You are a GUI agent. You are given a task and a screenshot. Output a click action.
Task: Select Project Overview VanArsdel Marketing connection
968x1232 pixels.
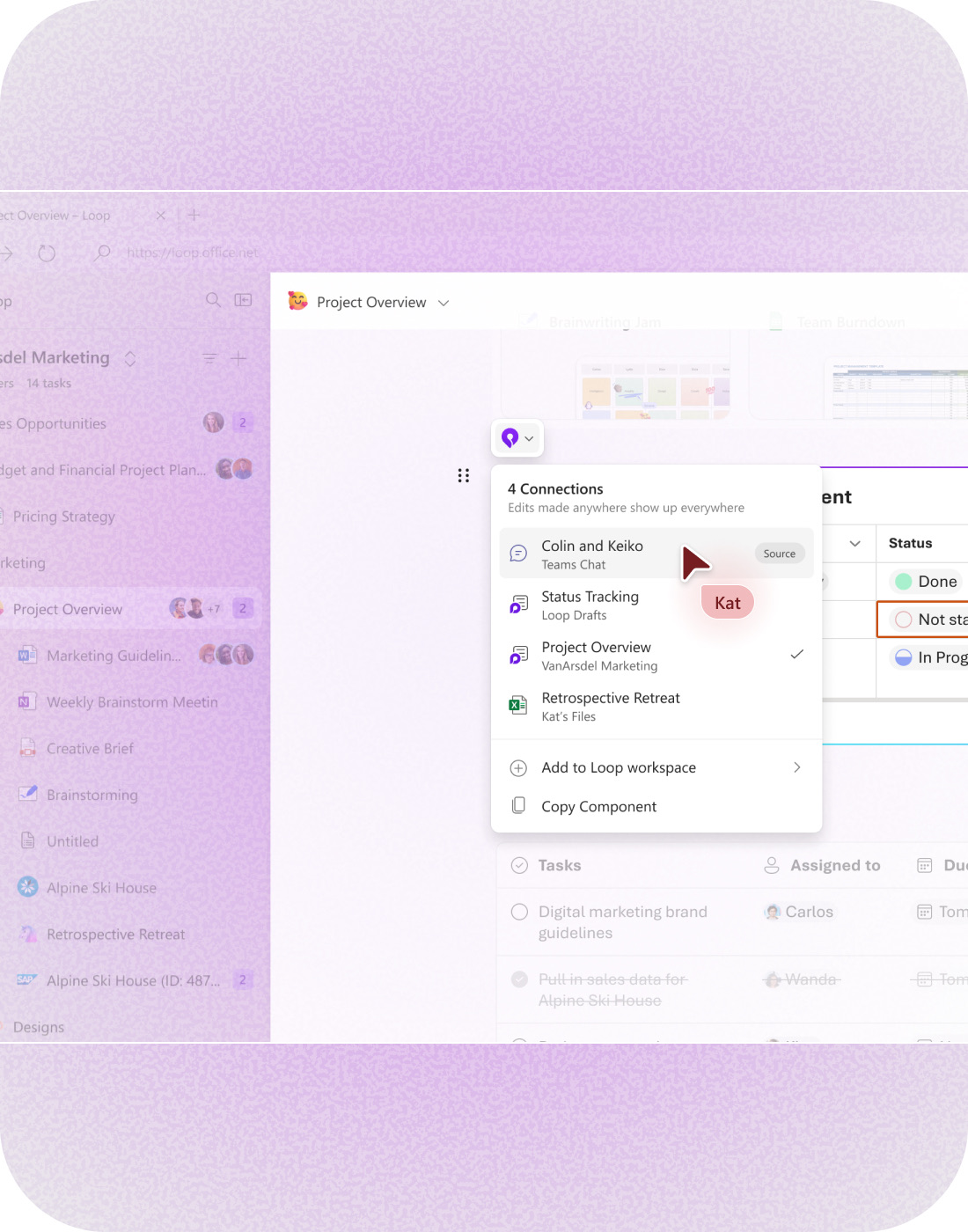point(656,656)
